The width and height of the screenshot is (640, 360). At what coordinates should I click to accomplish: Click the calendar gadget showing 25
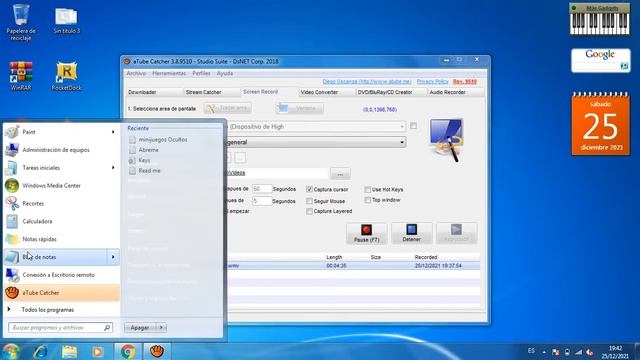(600, 124)
